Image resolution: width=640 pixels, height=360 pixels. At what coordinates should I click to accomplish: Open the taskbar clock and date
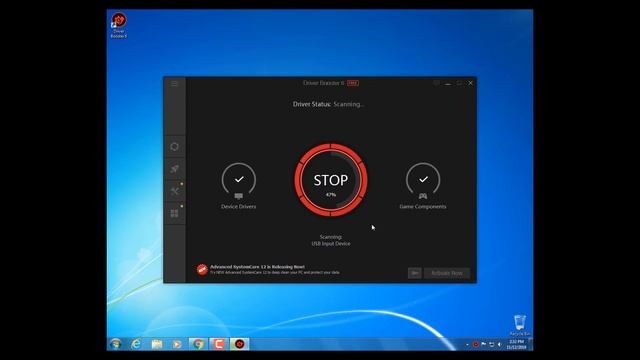point(517,344)
